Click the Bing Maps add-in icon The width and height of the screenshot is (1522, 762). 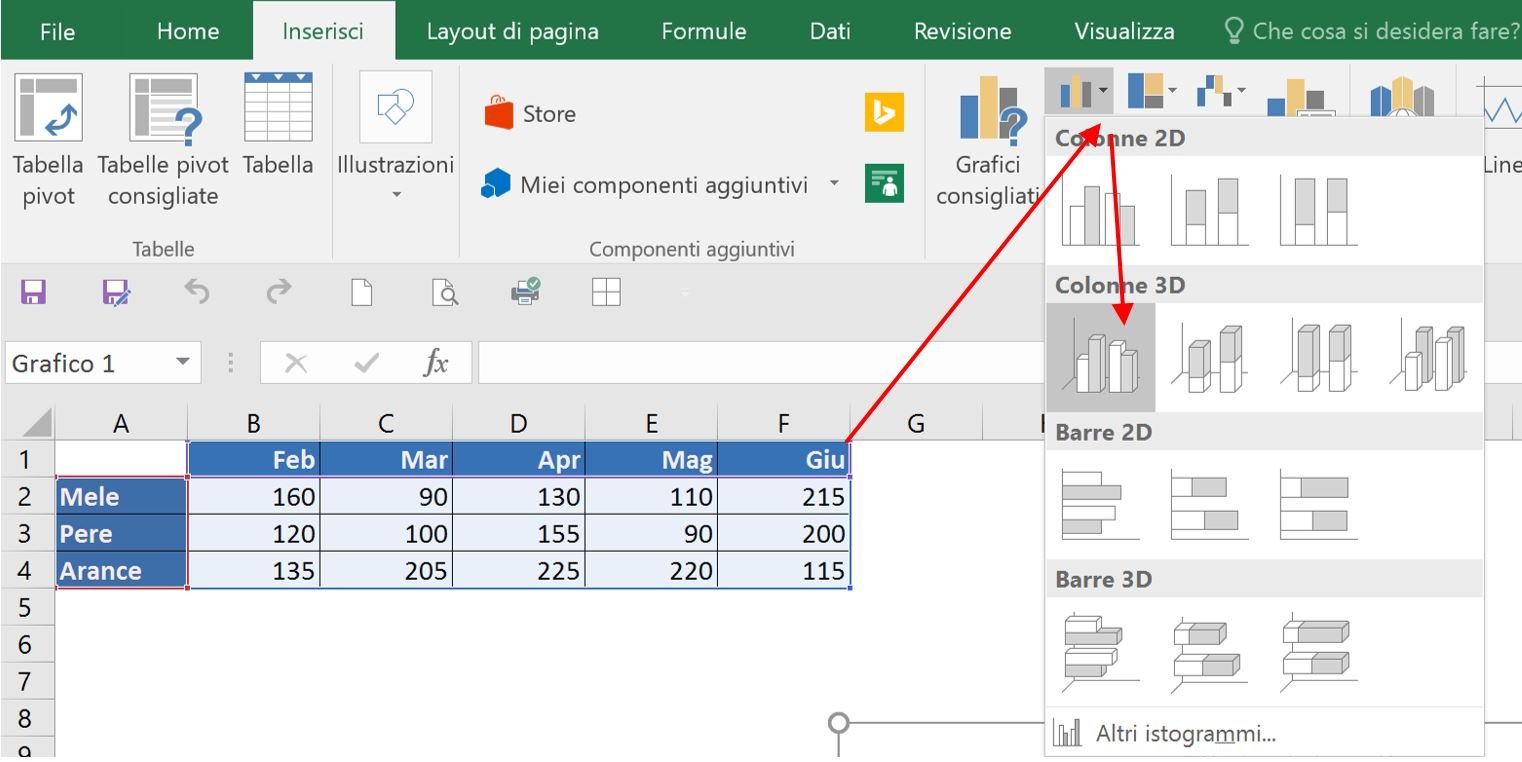click(x=884, y=113)
